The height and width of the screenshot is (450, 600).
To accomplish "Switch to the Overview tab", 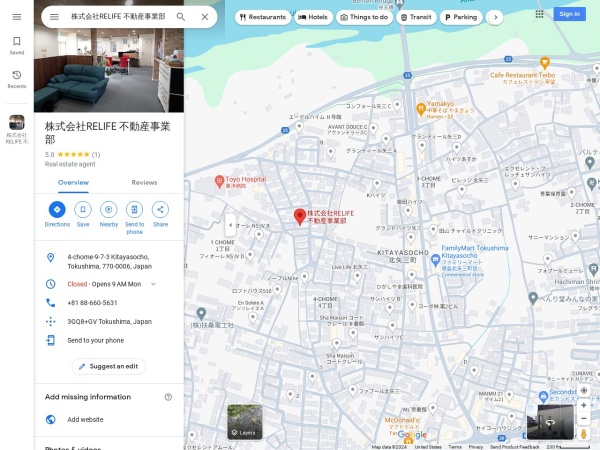I will pyautogui.click(x=73, y=183).
